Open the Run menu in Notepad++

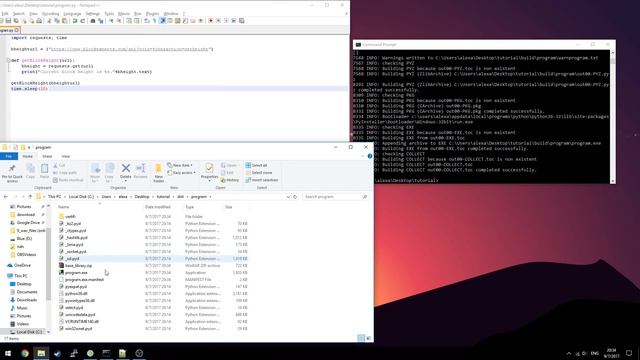point(138,14)
